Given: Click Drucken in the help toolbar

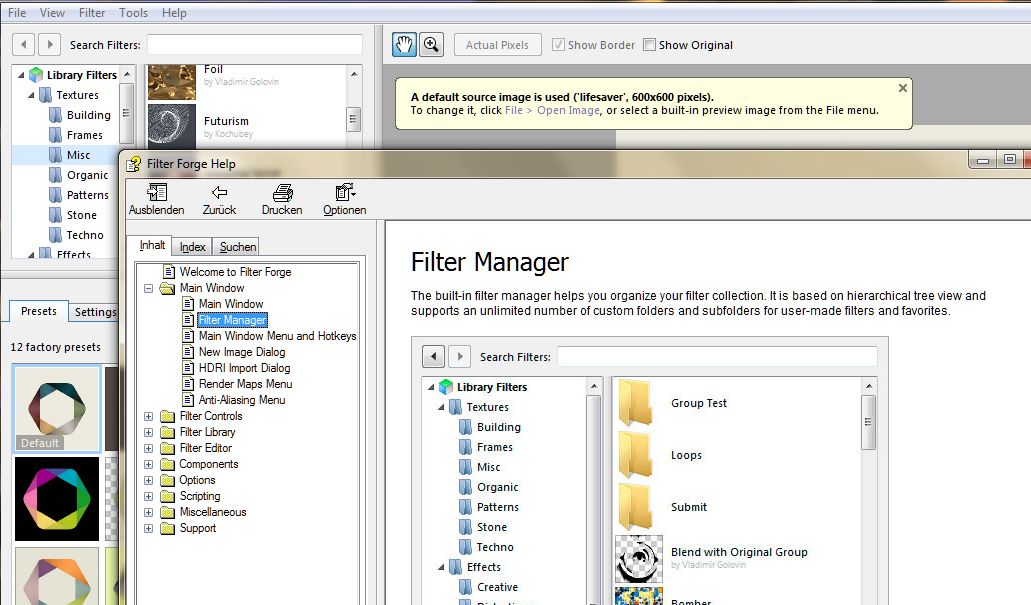Looking at the screenshot, I should 282,200.
